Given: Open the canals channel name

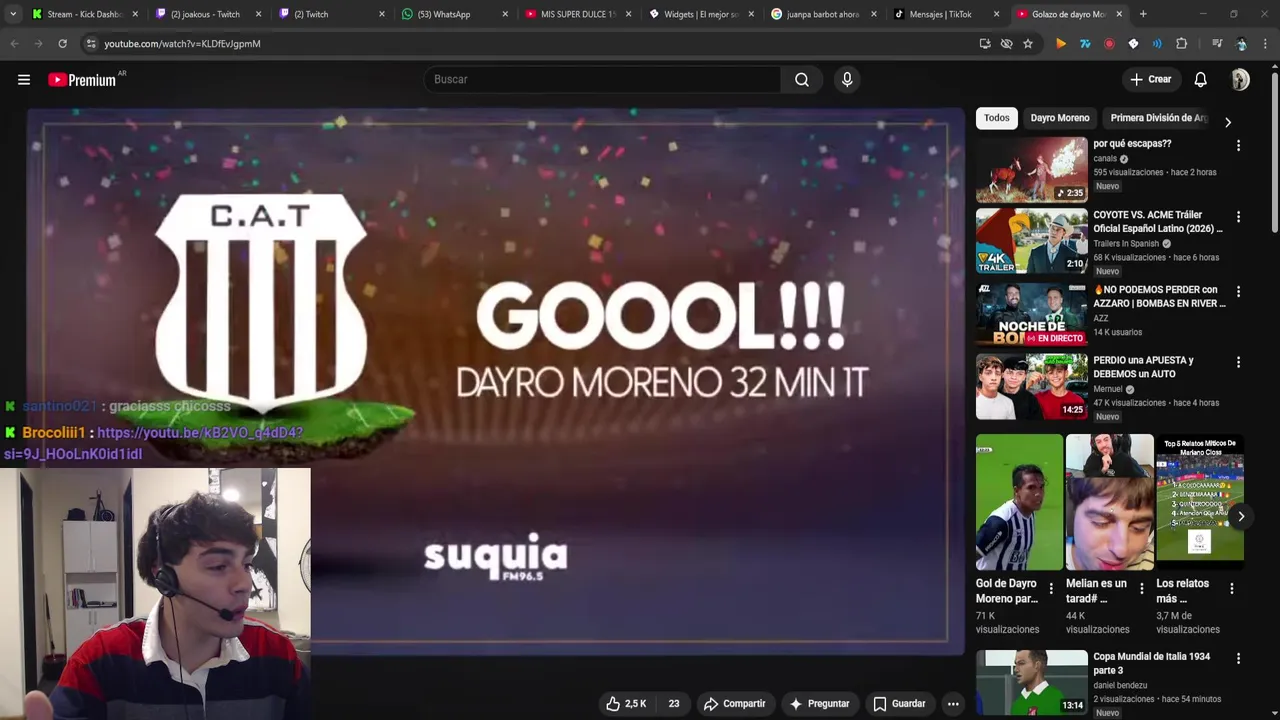Looking at the screenshot, I should coord(1105,159).
